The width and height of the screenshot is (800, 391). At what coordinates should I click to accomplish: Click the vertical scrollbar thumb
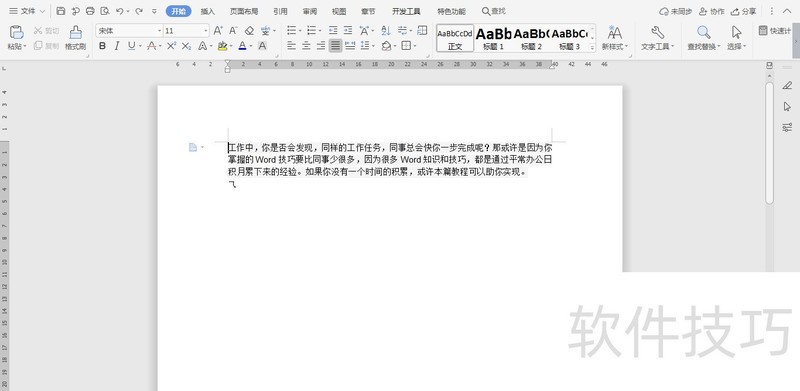769,143
